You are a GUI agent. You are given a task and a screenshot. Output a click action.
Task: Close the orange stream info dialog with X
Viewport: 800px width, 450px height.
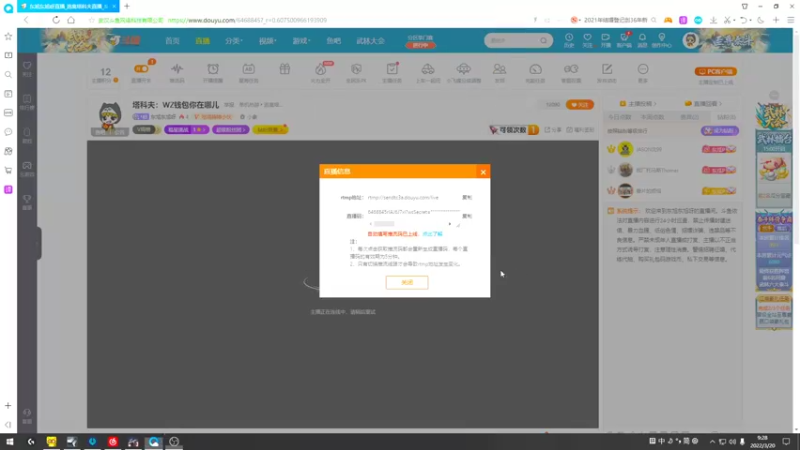coord(483,172)
